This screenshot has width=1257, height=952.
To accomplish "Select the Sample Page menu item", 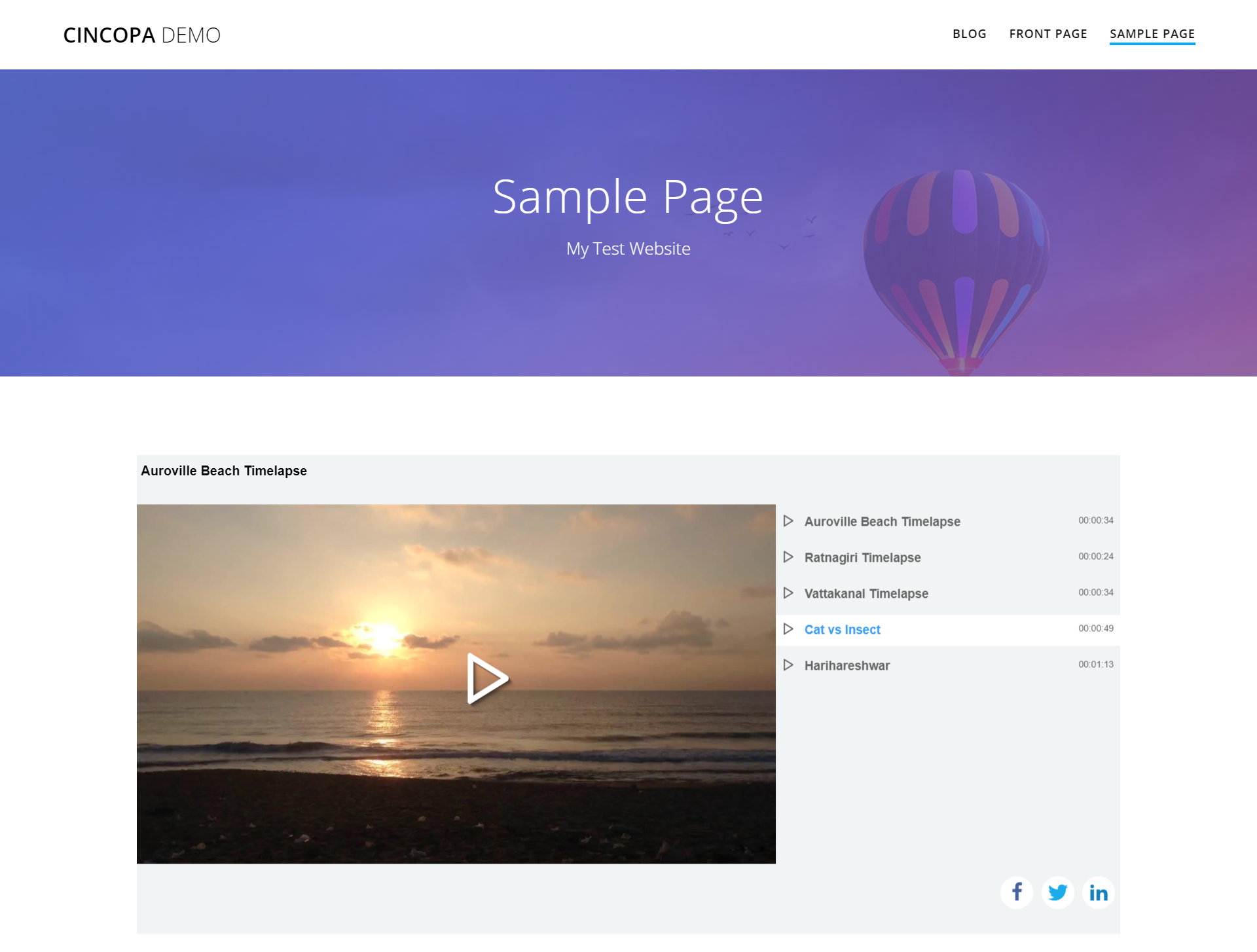I will click(x=1152, y=34).
